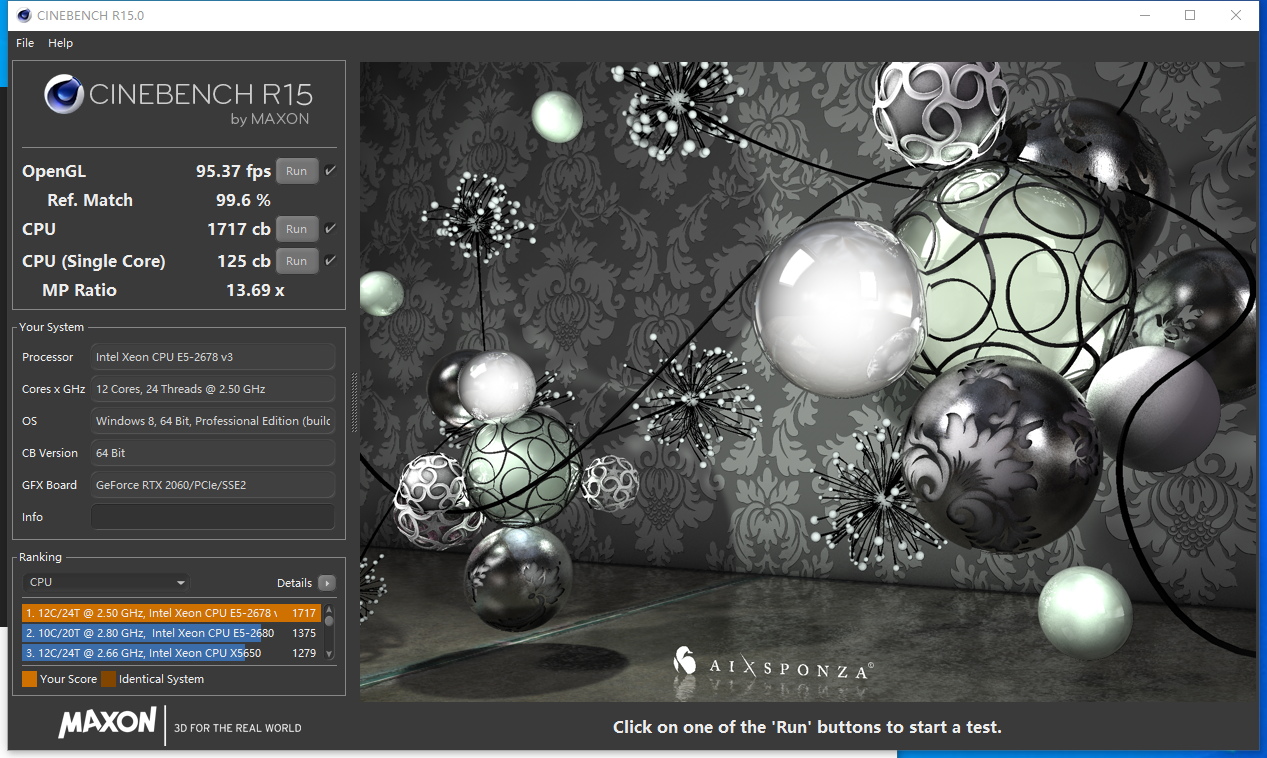The height and width of the screenshot is (758, 1267).
Task: Expand ranking Details with arrow button
Action: [327, 583]
